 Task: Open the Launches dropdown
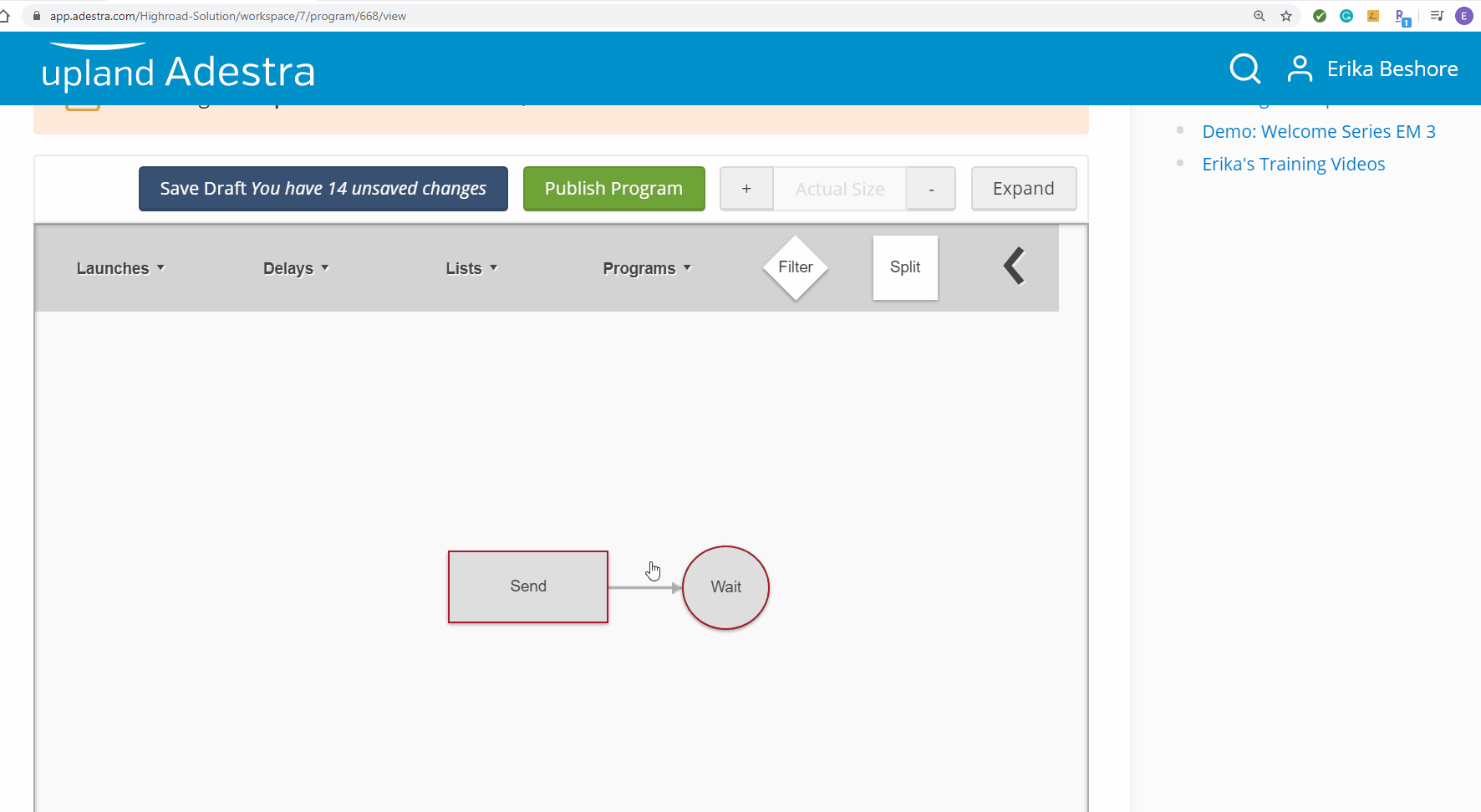(x=120, y=268)
